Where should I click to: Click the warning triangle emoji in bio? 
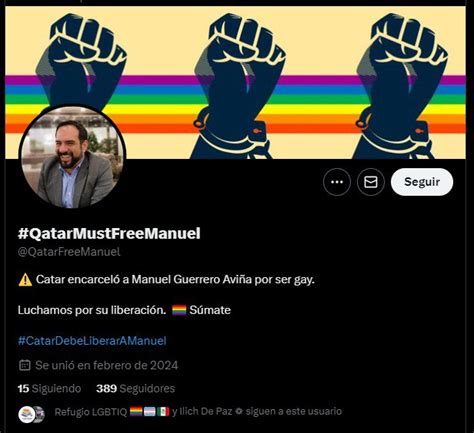[x=25, y=280]
